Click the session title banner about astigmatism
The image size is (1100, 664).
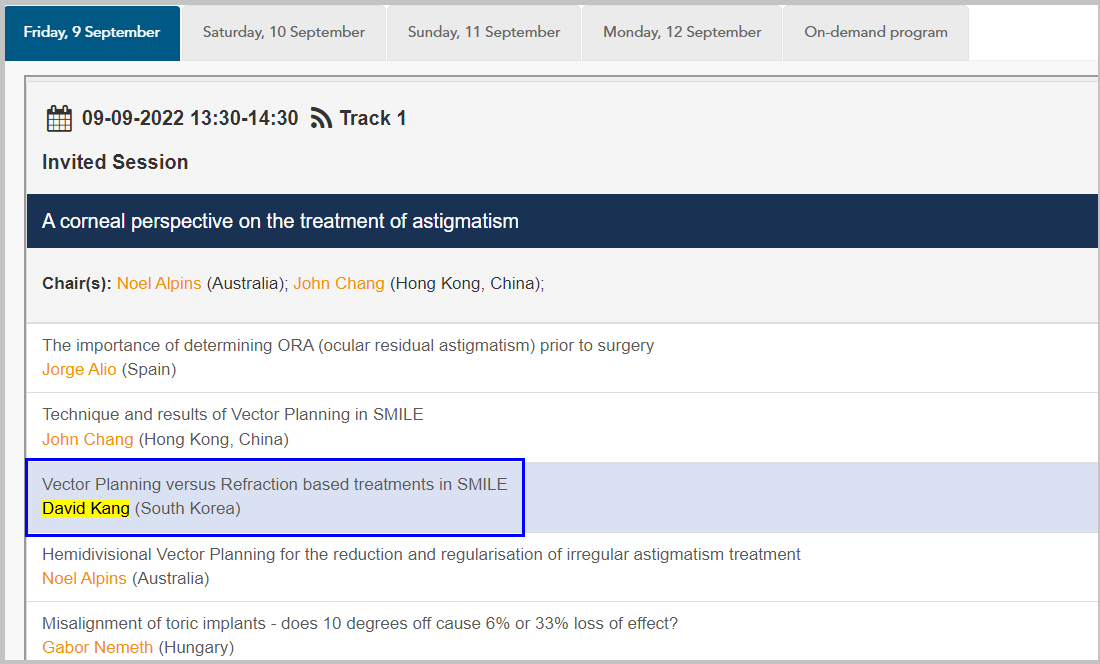pyautogui.click(x=280, y=221)
